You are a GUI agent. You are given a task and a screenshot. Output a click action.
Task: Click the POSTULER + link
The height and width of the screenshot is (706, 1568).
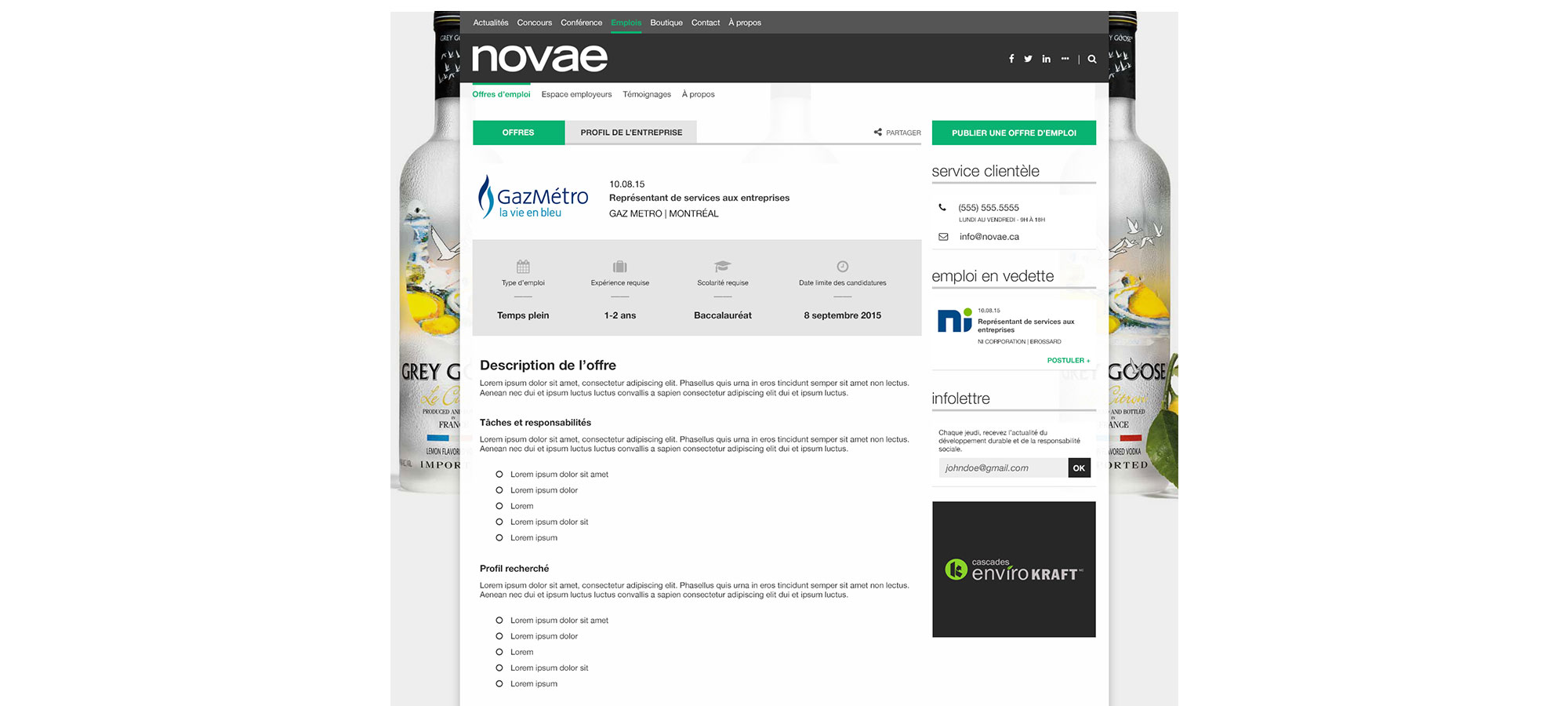[1069, 361]
